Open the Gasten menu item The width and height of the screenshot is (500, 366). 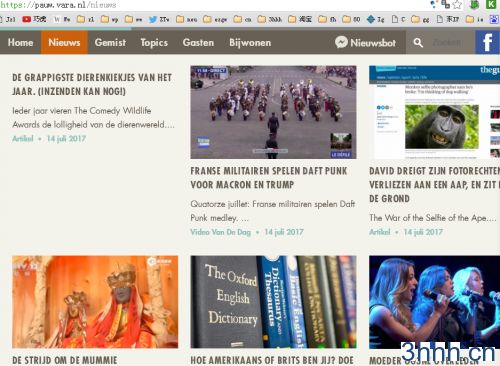(198, 42)
